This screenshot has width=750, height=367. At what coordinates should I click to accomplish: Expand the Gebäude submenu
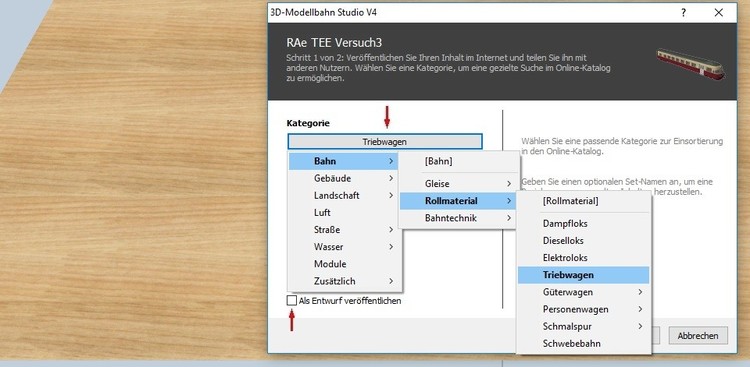point(345,178)
